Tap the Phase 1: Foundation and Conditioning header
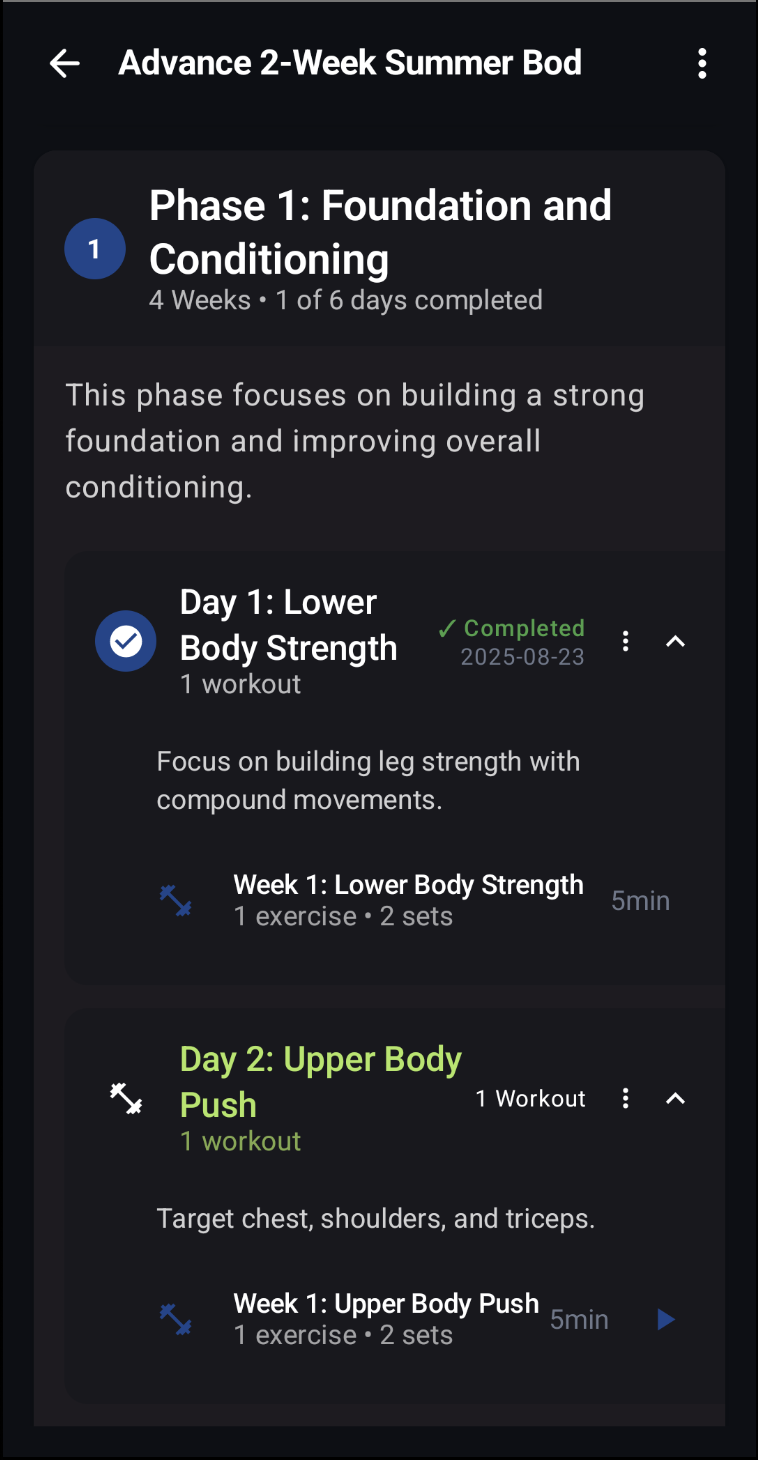Image resolution: width=758 pixels, height=1460 pixels. 380,232
